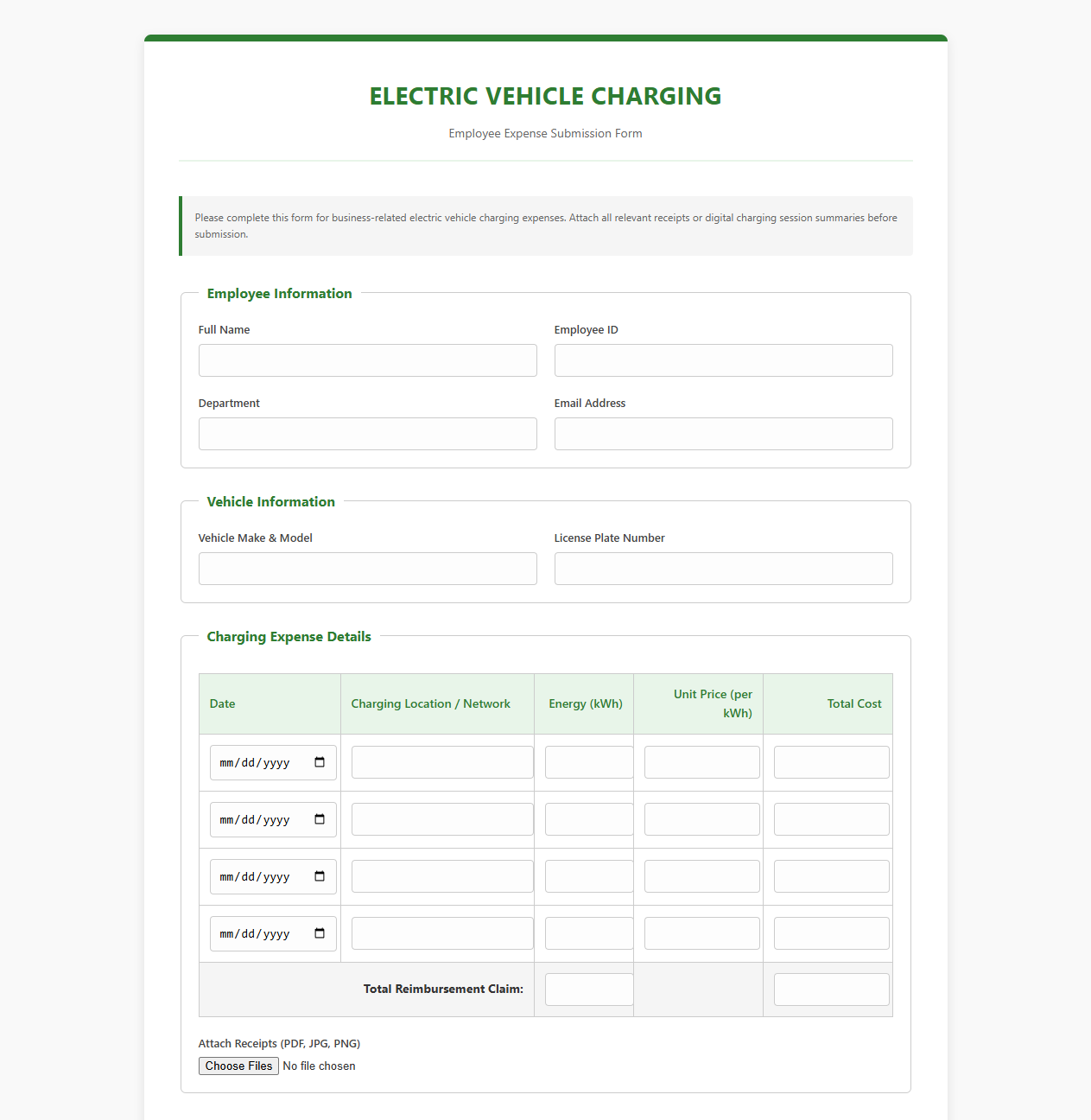1091x1120 pixels.
Task: Focus total energy field in Reimbursement row
Action: click(x=589, y=990)
